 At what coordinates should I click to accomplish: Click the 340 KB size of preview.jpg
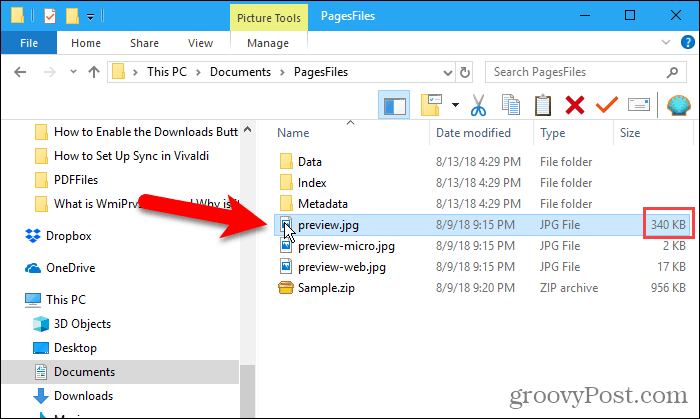click(x=668, y=224)
